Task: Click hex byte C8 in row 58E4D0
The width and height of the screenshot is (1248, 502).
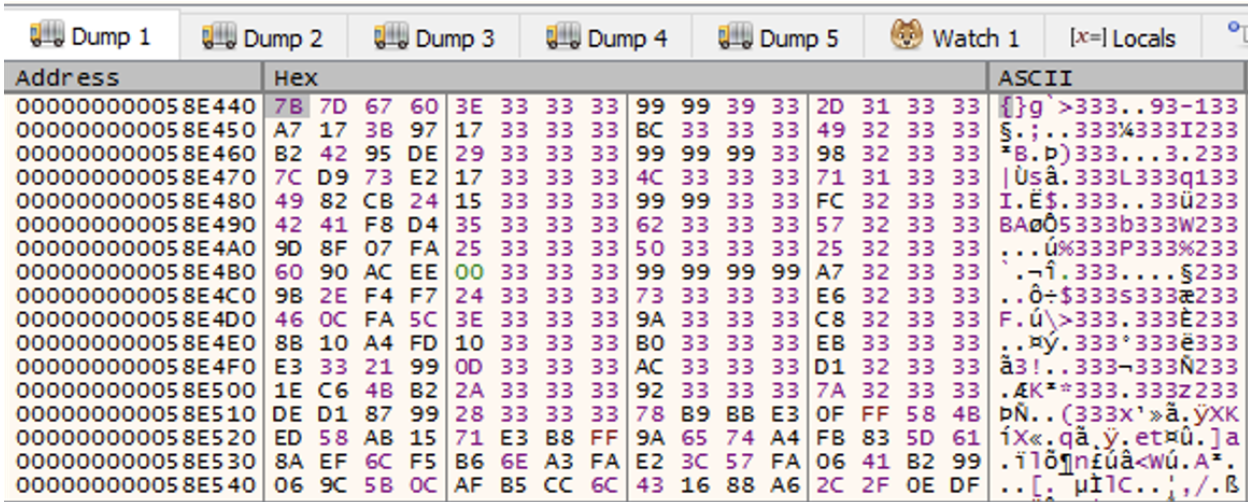Action: [830, 321]
